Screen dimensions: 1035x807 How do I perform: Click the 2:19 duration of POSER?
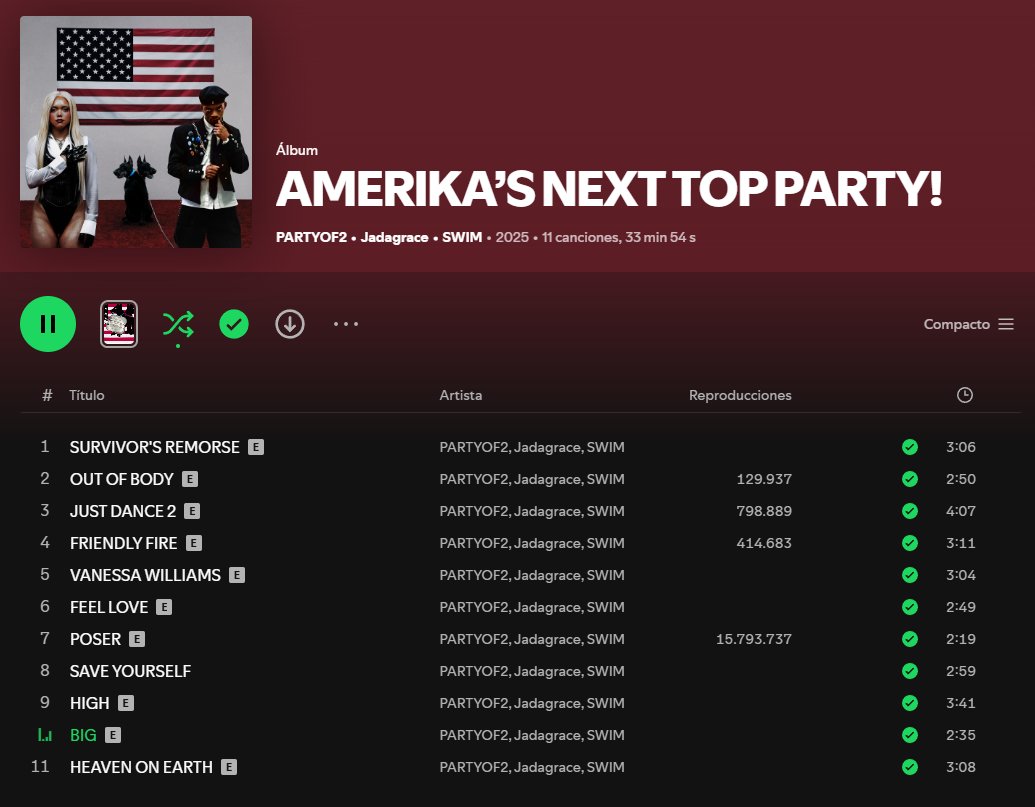(x=960, y=639)
